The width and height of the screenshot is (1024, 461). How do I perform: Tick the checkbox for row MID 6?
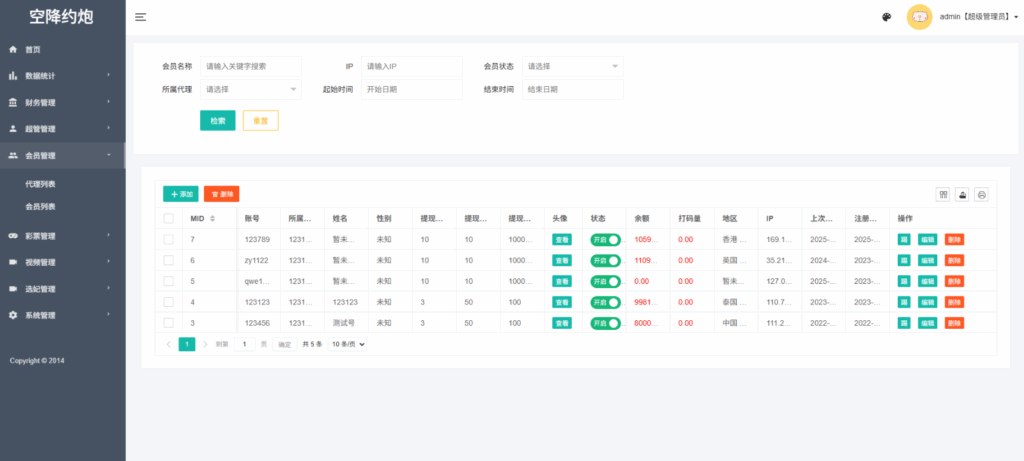click(x=168, y=261)
